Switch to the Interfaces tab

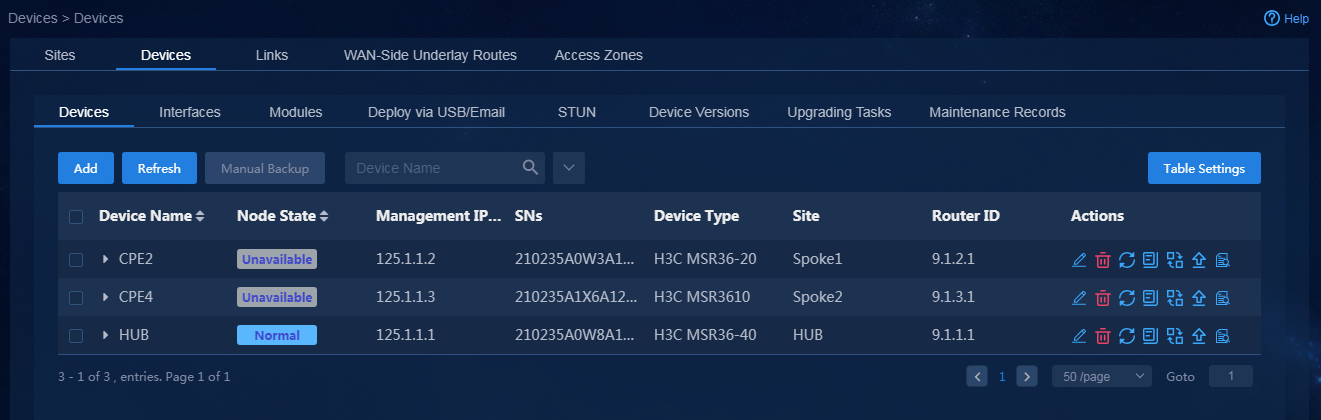[190, 112]
